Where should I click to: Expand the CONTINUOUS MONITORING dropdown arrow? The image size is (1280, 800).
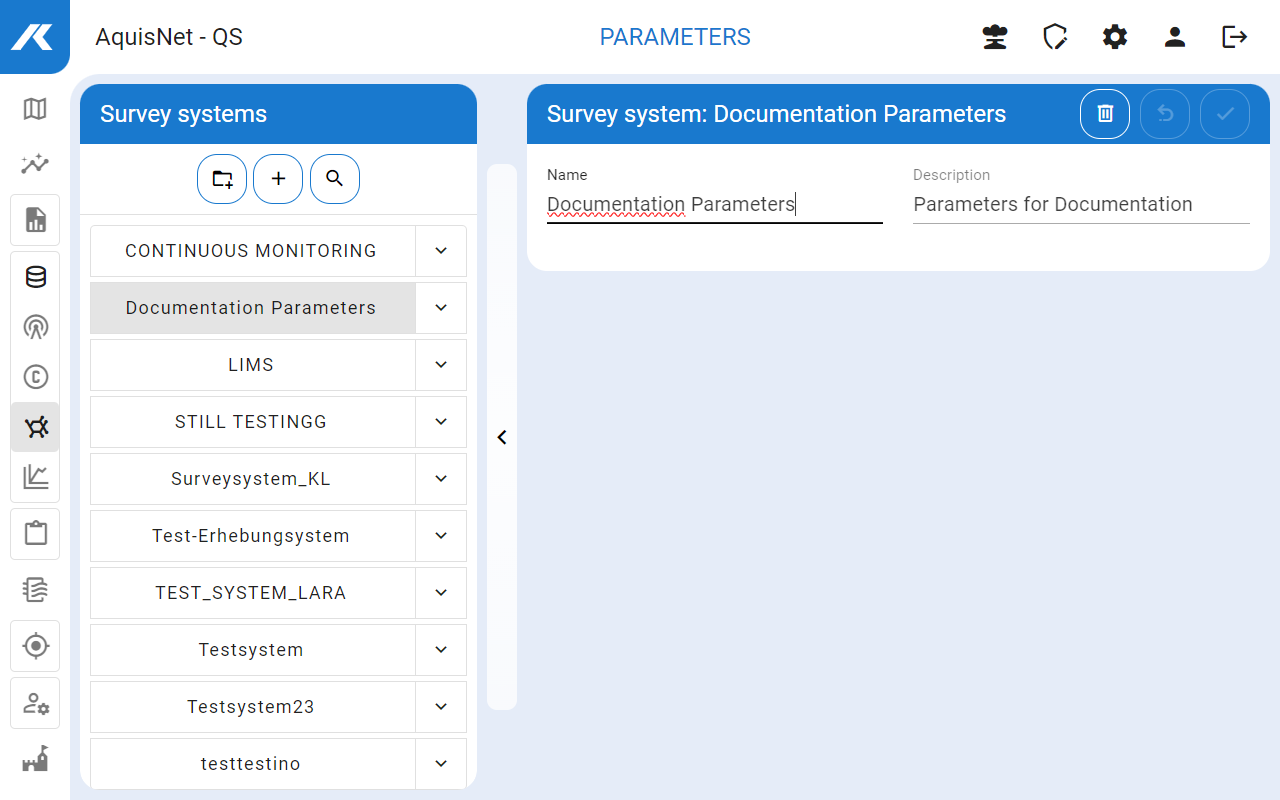tap(441, 251)
